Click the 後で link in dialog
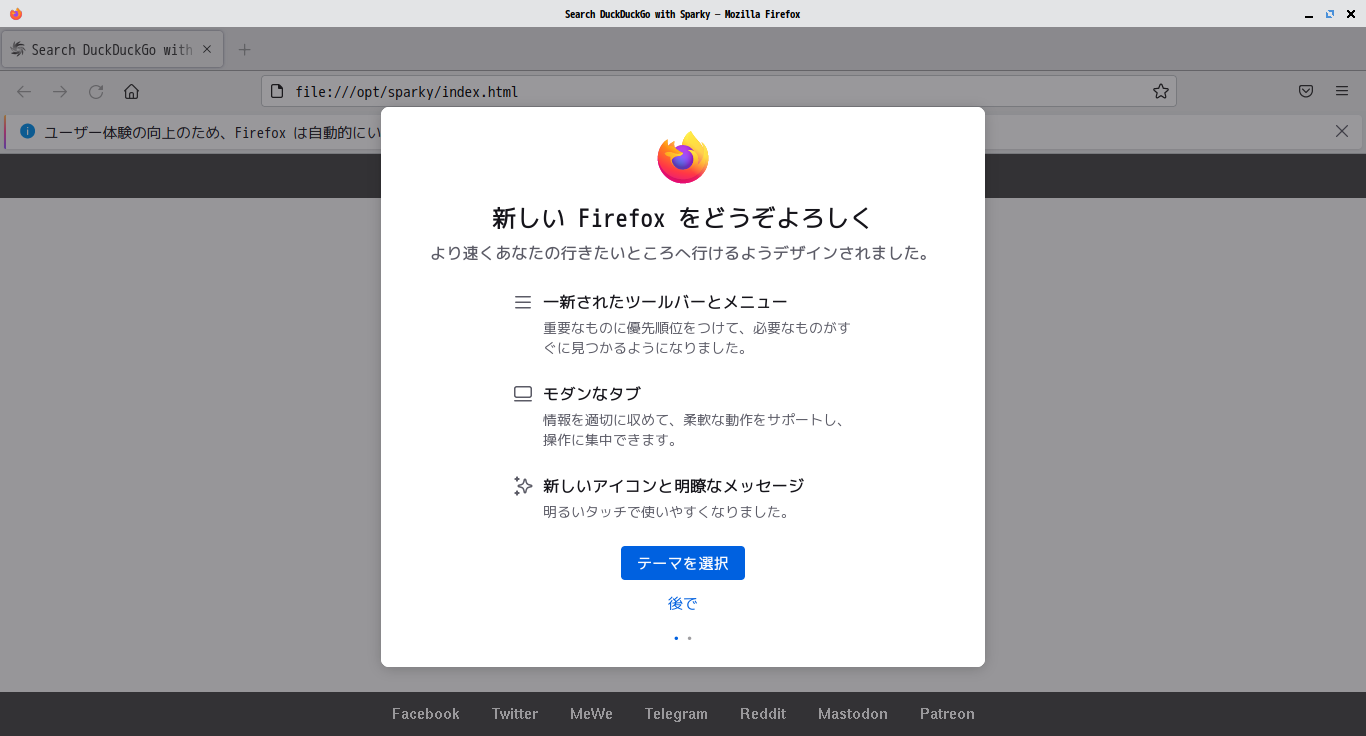Screen dimensions: 1366x736 pyautogui.click(x=683, y=604)
